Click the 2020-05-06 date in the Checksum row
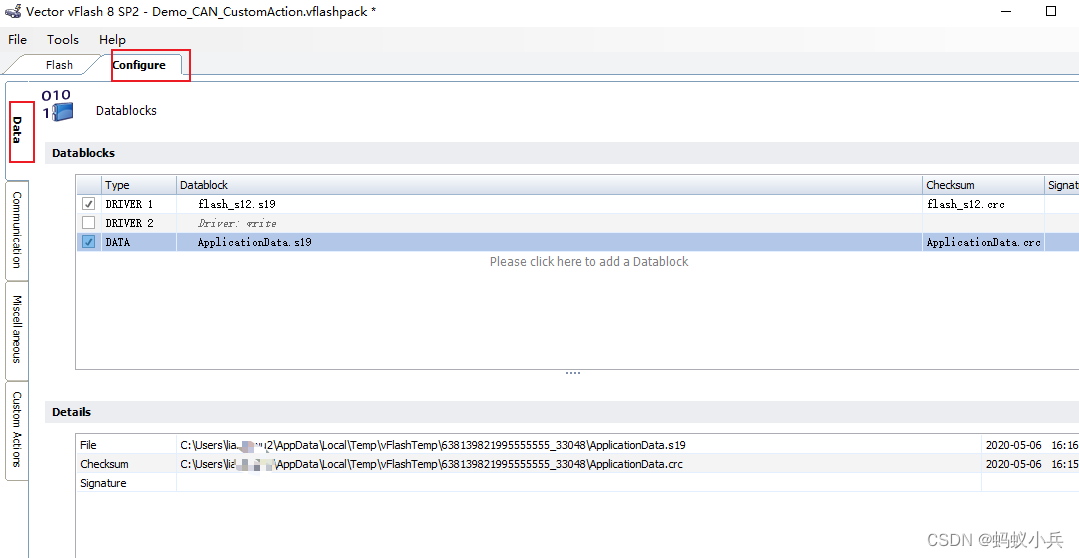 tap(1014, 464)
